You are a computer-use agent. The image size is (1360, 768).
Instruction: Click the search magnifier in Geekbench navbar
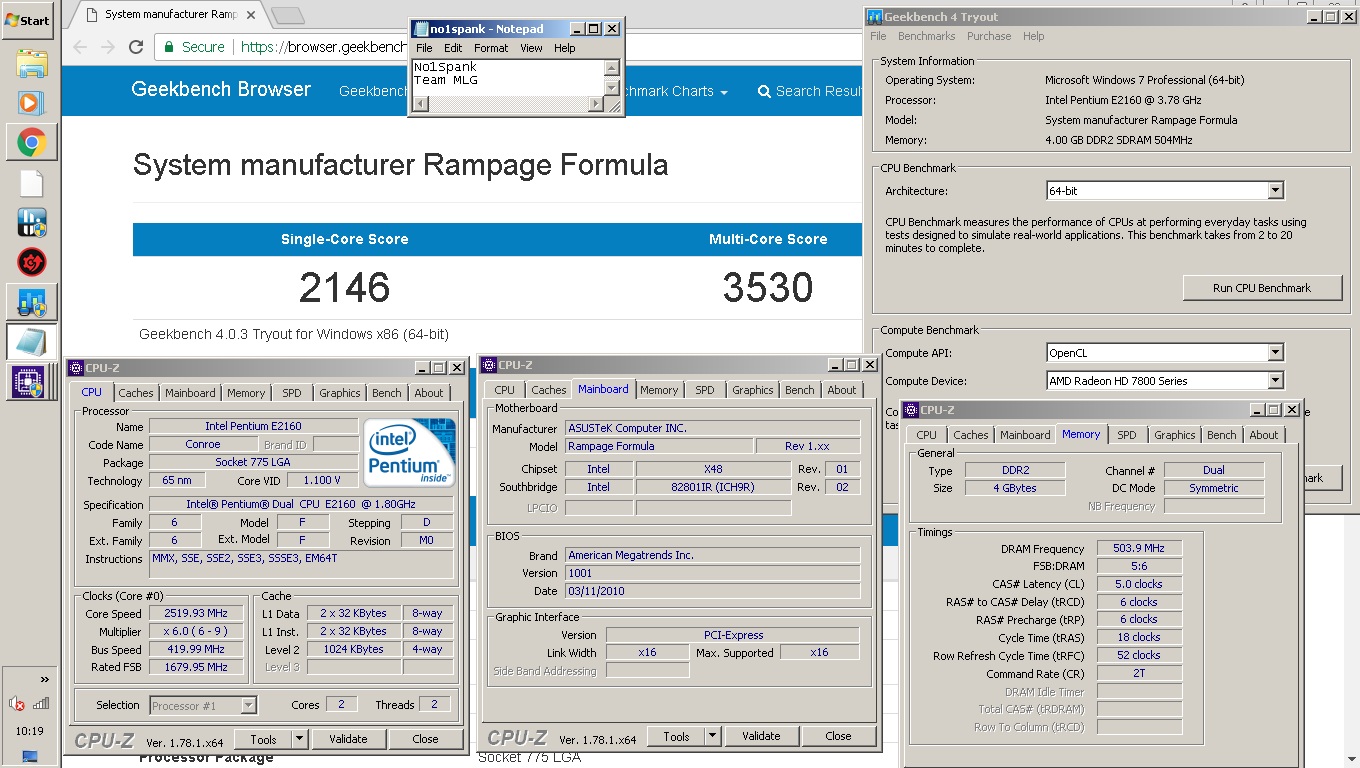(764, 91)
